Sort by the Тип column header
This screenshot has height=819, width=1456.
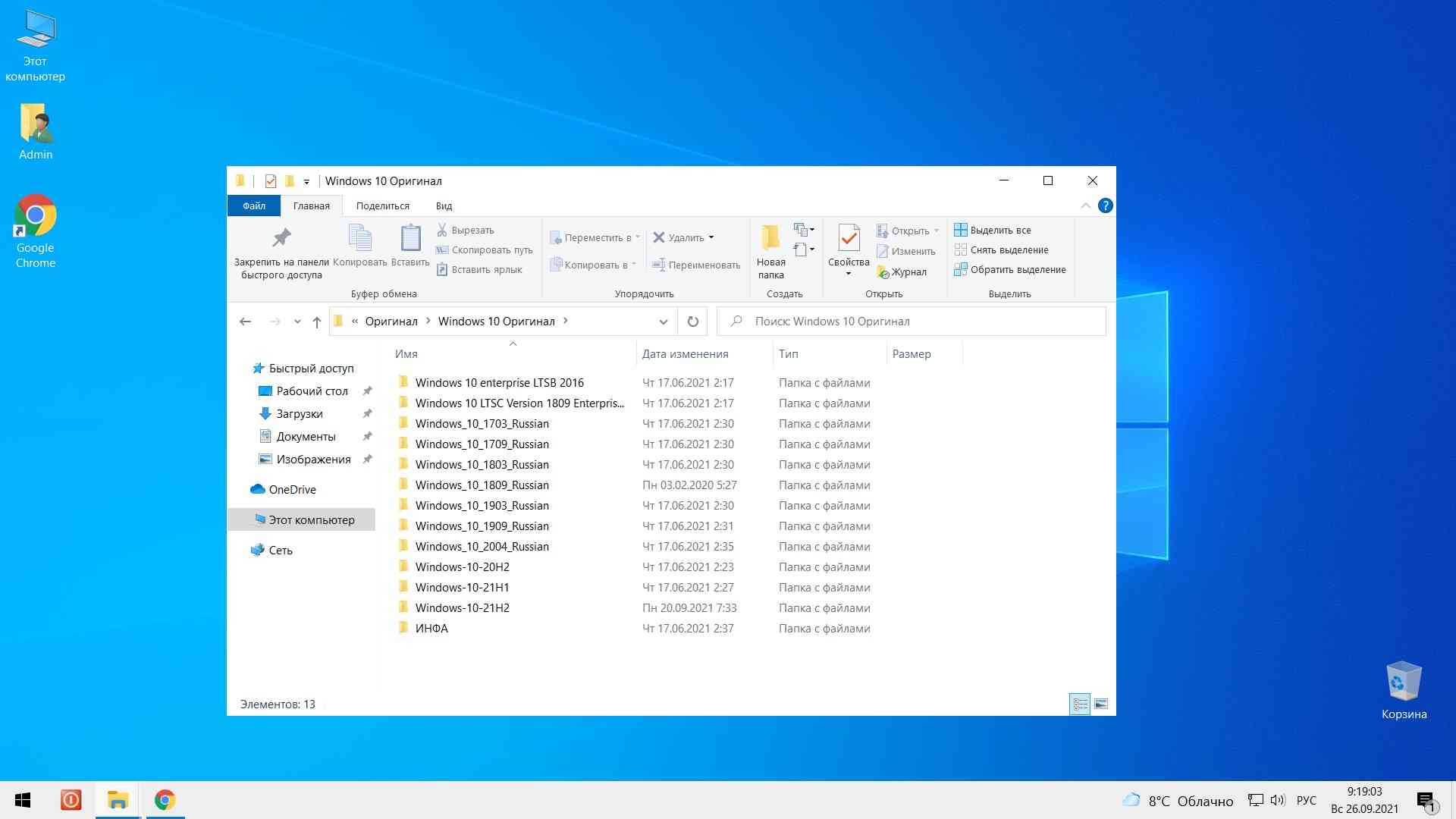830,354
